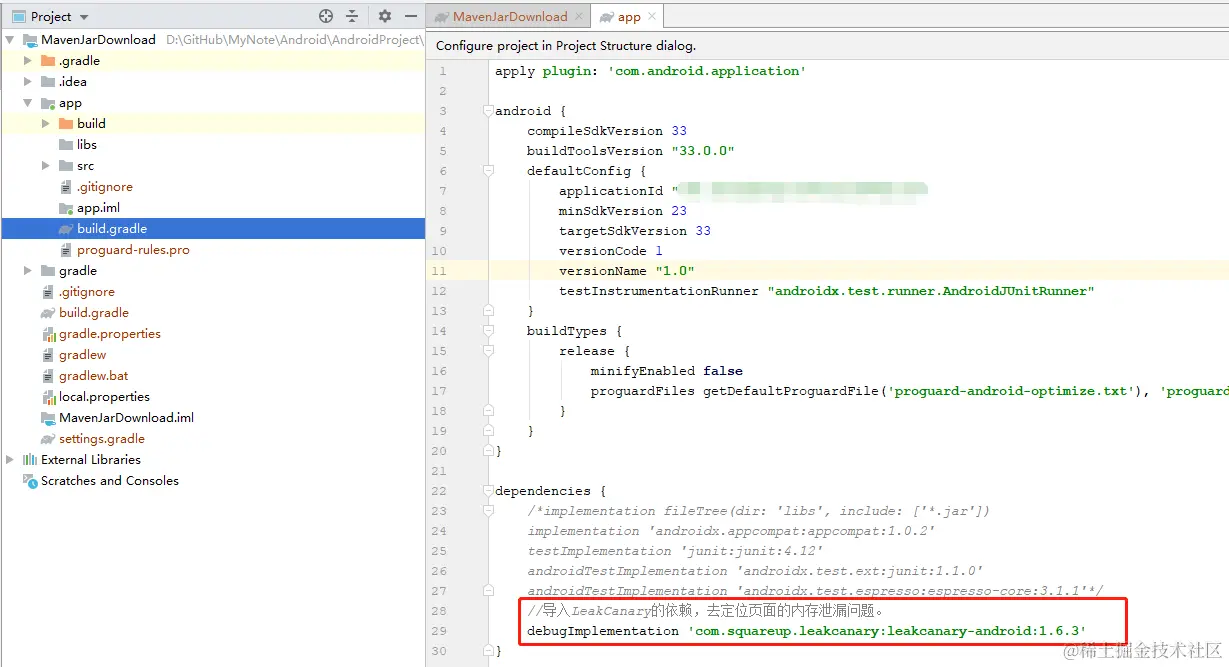Click Configure project in Project Structure notification
Image resolution: width=1229 pixels, height=667 pixels.
click(x=566, y=46)
